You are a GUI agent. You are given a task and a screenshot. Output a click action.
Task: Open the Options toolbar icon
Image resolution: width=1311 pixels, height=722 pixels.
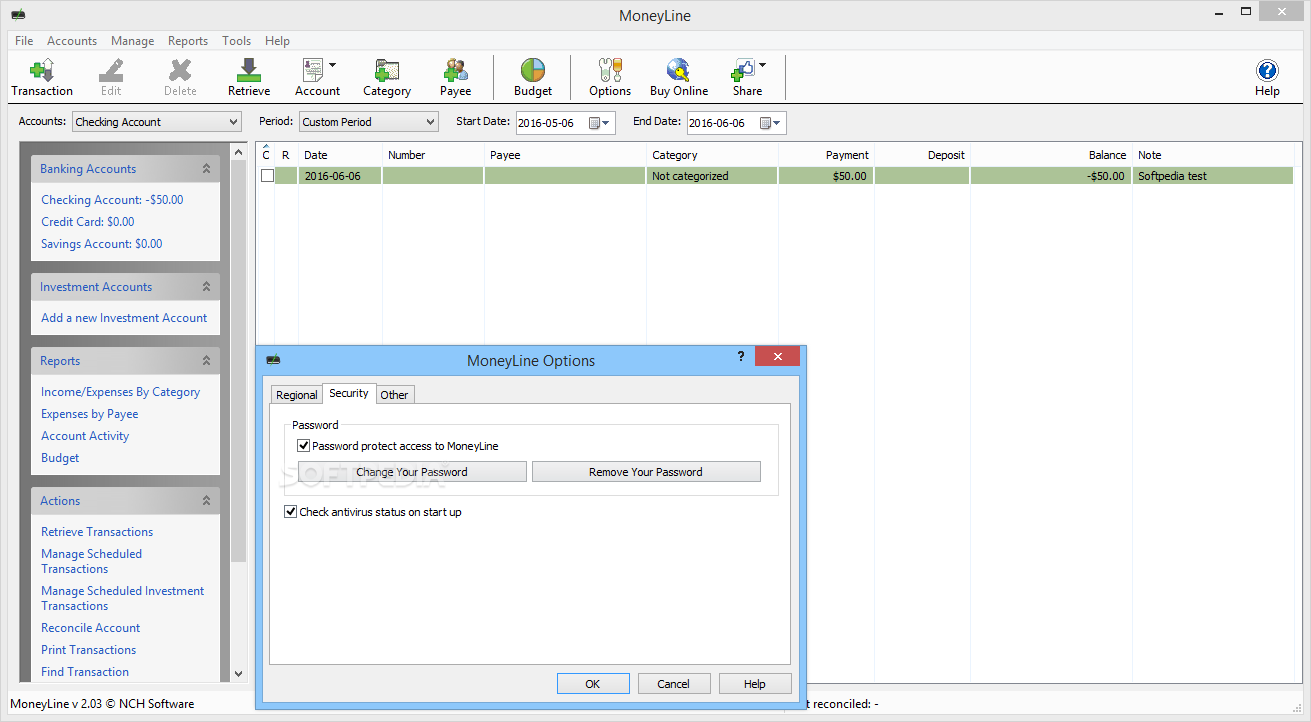pyautogui.click(x=610, y=71)
